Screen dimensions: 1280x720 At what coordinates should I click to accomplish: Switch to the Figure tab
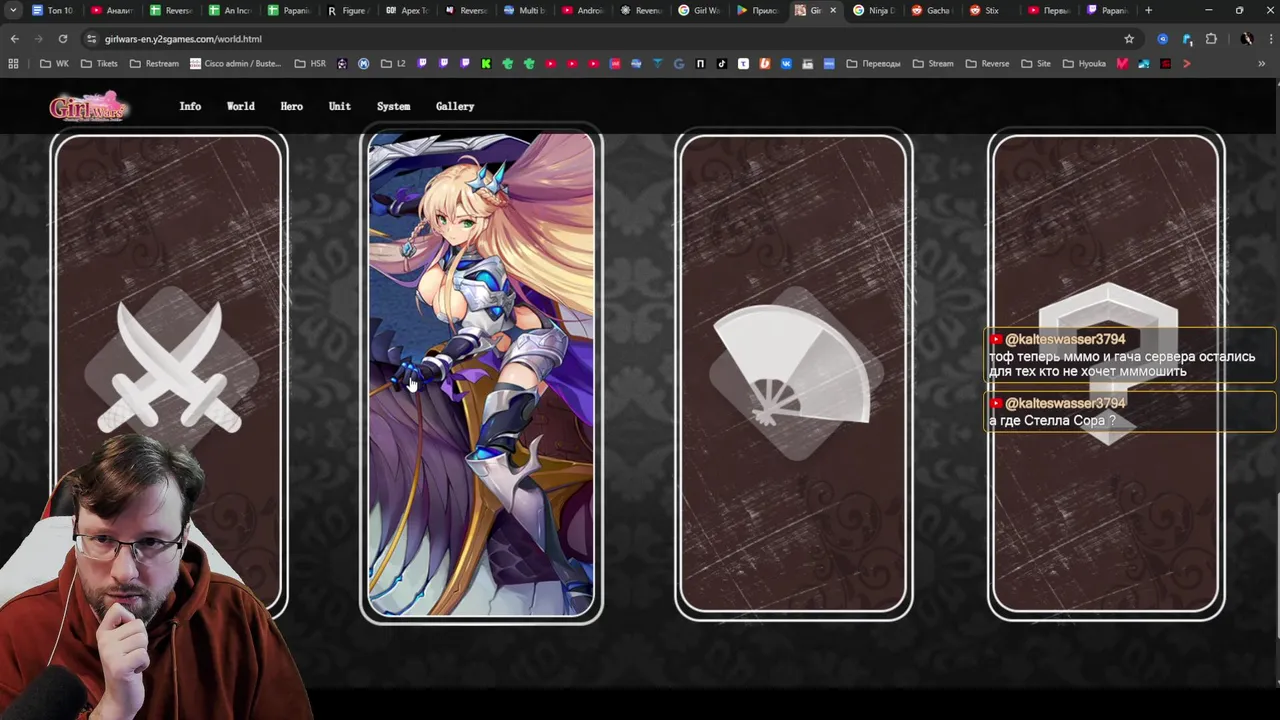coord(349,10)
